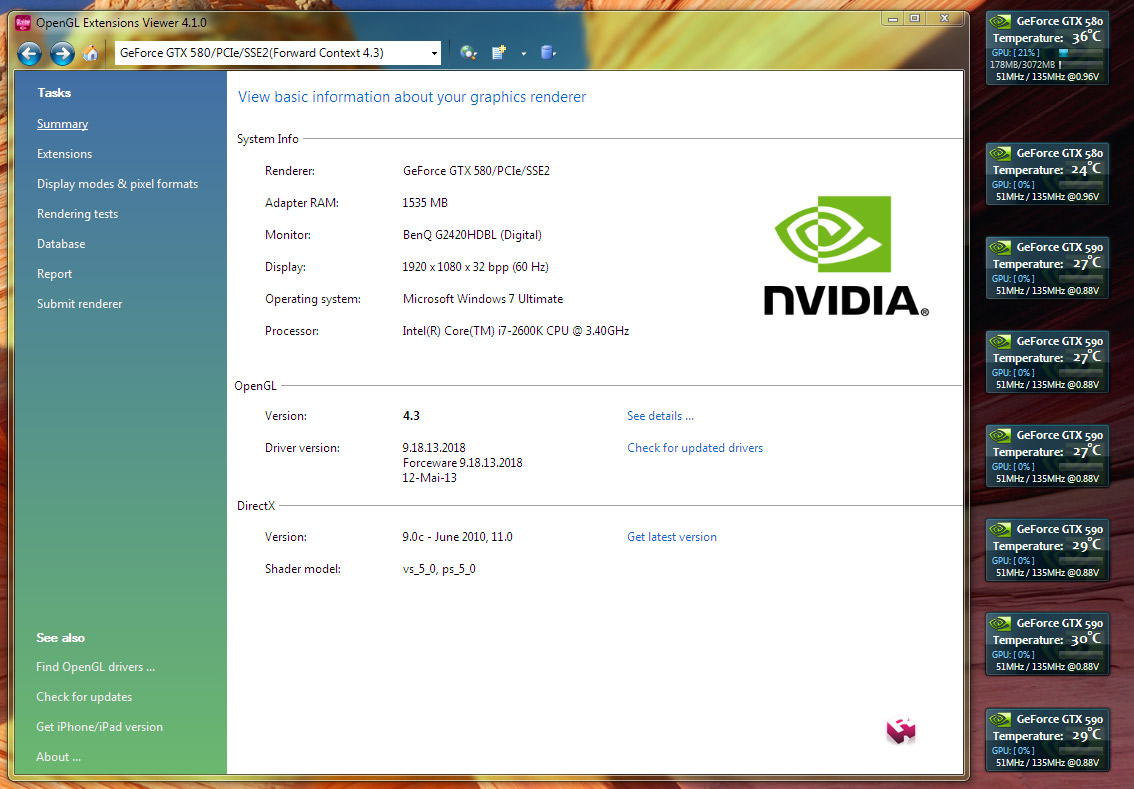Click '9.0c - June 2010, 11.0' value

tap(457, 537)
